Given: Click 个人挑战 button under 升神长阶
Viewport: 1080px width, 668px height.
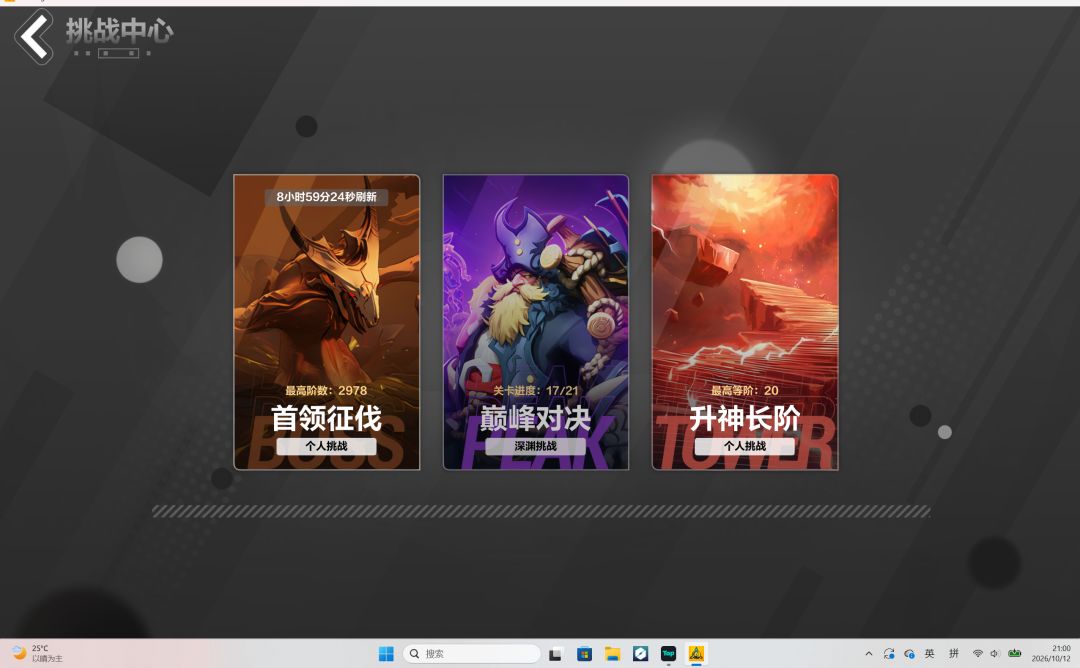Looking at the screenshot, I should click(x=745, y=446).
